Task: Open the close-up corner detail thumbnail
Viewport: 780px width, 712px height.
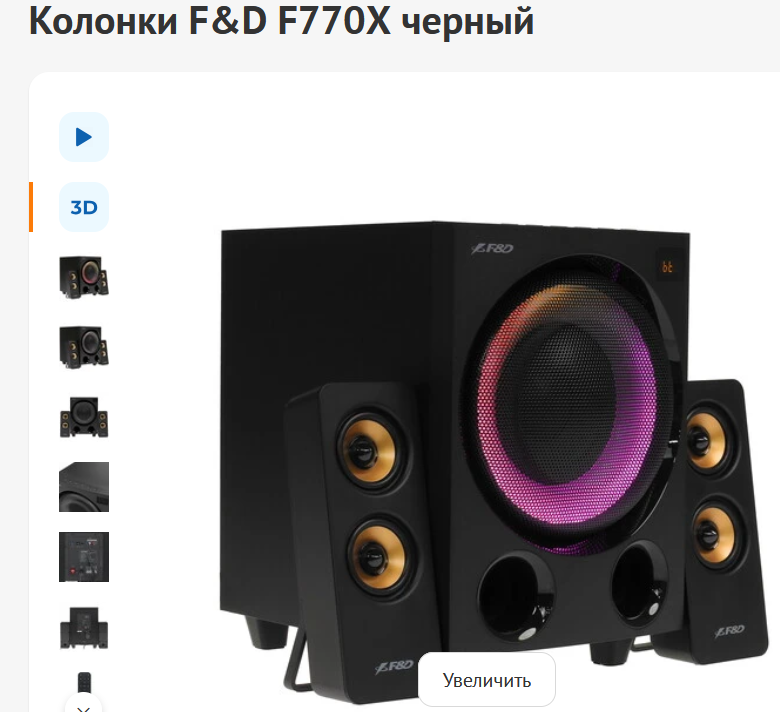Action: [x=84, y=487]
